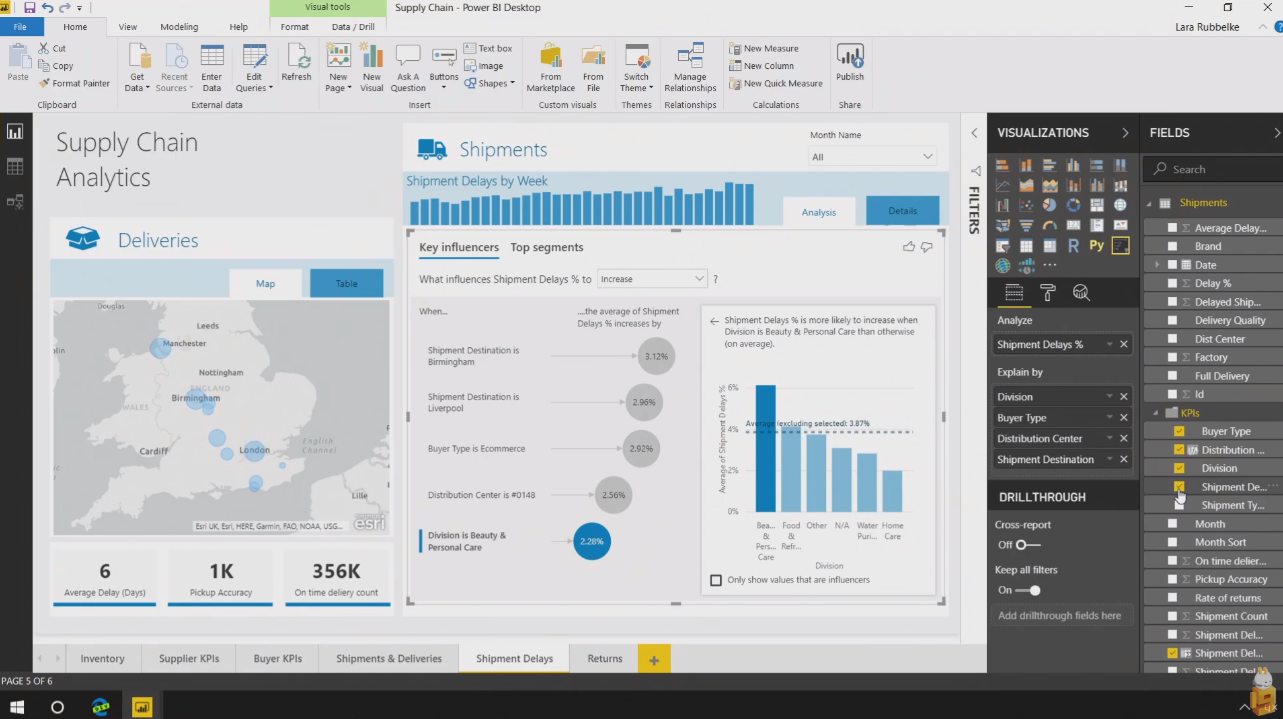The height and width of the screenshot is (719, 1283).
Task: Expand the Date field in Fields list
Action: click(x=1157, y=265)
